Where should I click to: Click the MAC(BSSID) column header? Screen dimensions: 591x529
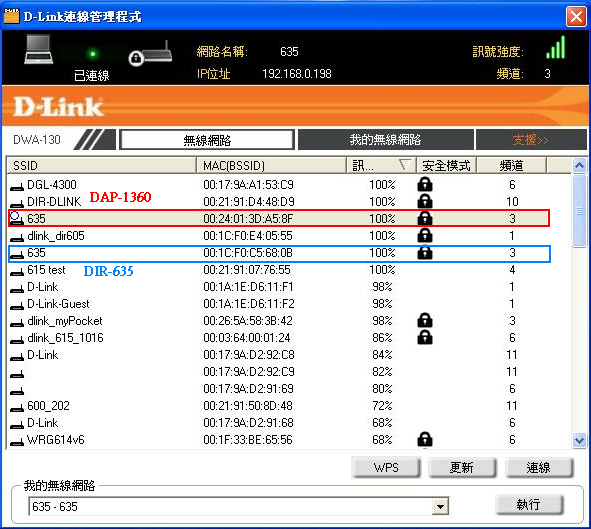271,165
